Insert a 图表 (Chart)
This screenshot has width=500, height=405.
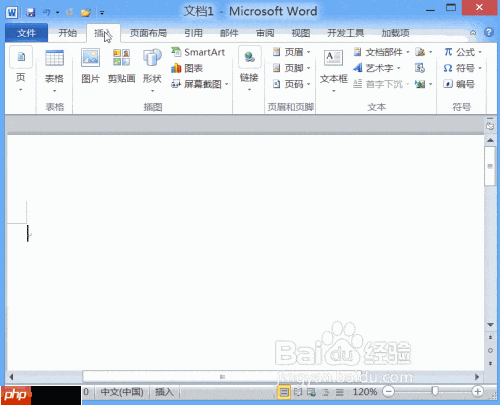(x=187, y=68)
